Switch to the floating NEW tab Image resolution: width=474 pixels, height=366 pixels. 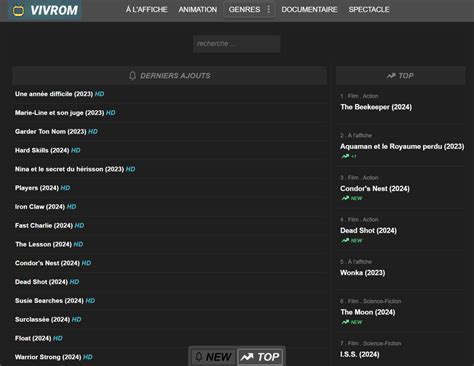tap(213, 357)
